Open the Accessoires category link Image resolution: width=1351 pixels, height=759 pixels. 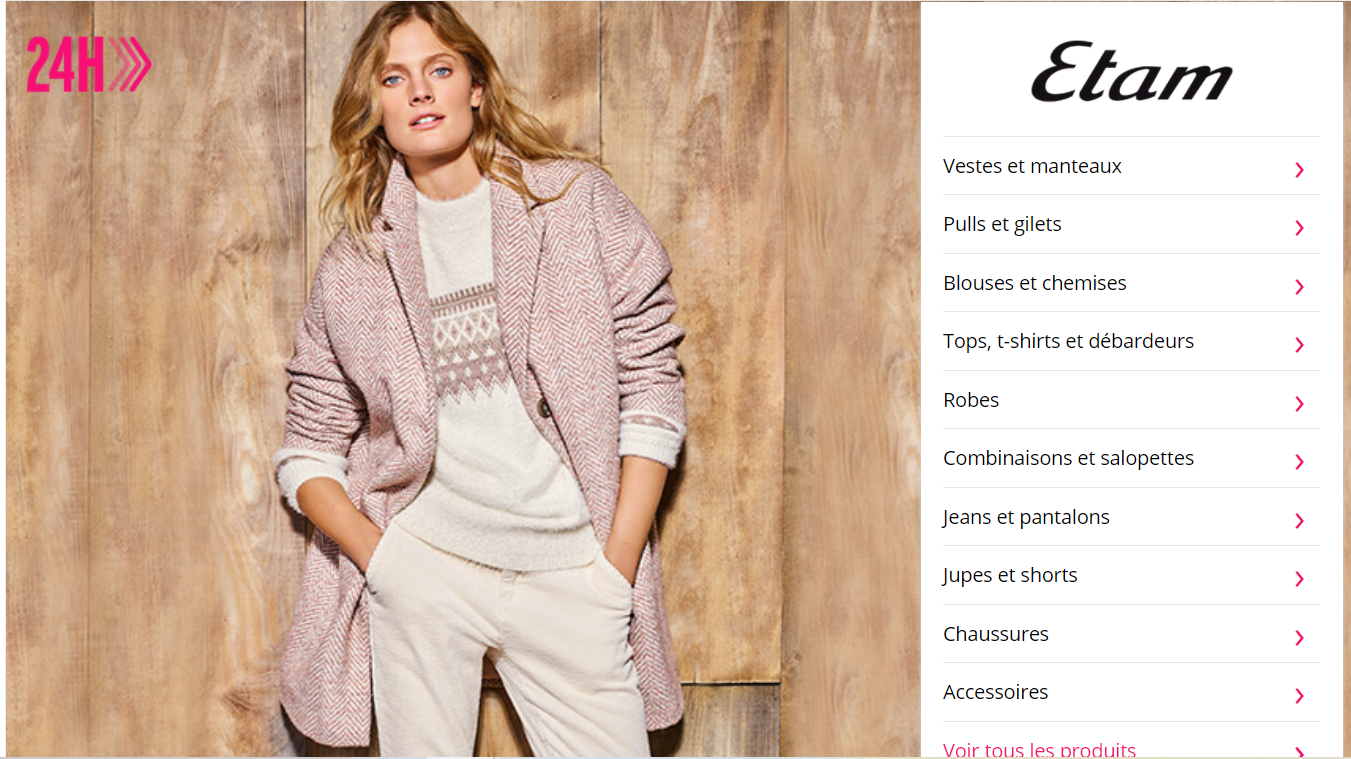pyautogui.click(x=1131, y=692)
